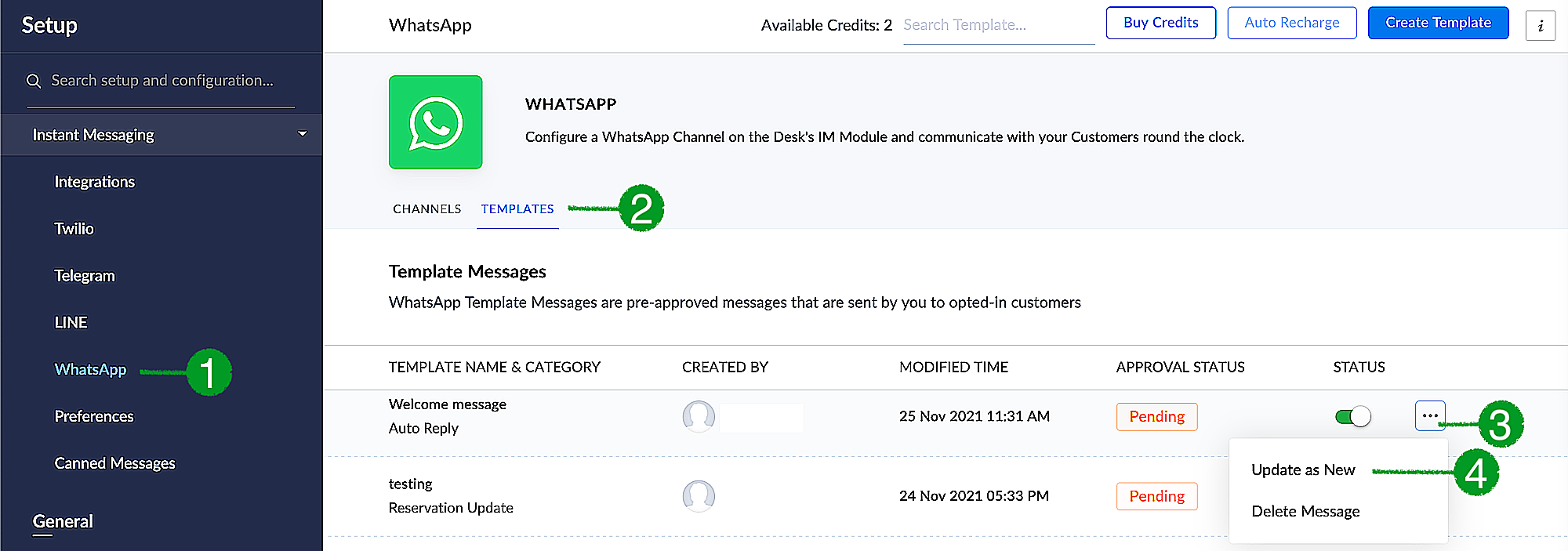
Task: Click the Template Name & Category column header
Action: coord(495,367)
